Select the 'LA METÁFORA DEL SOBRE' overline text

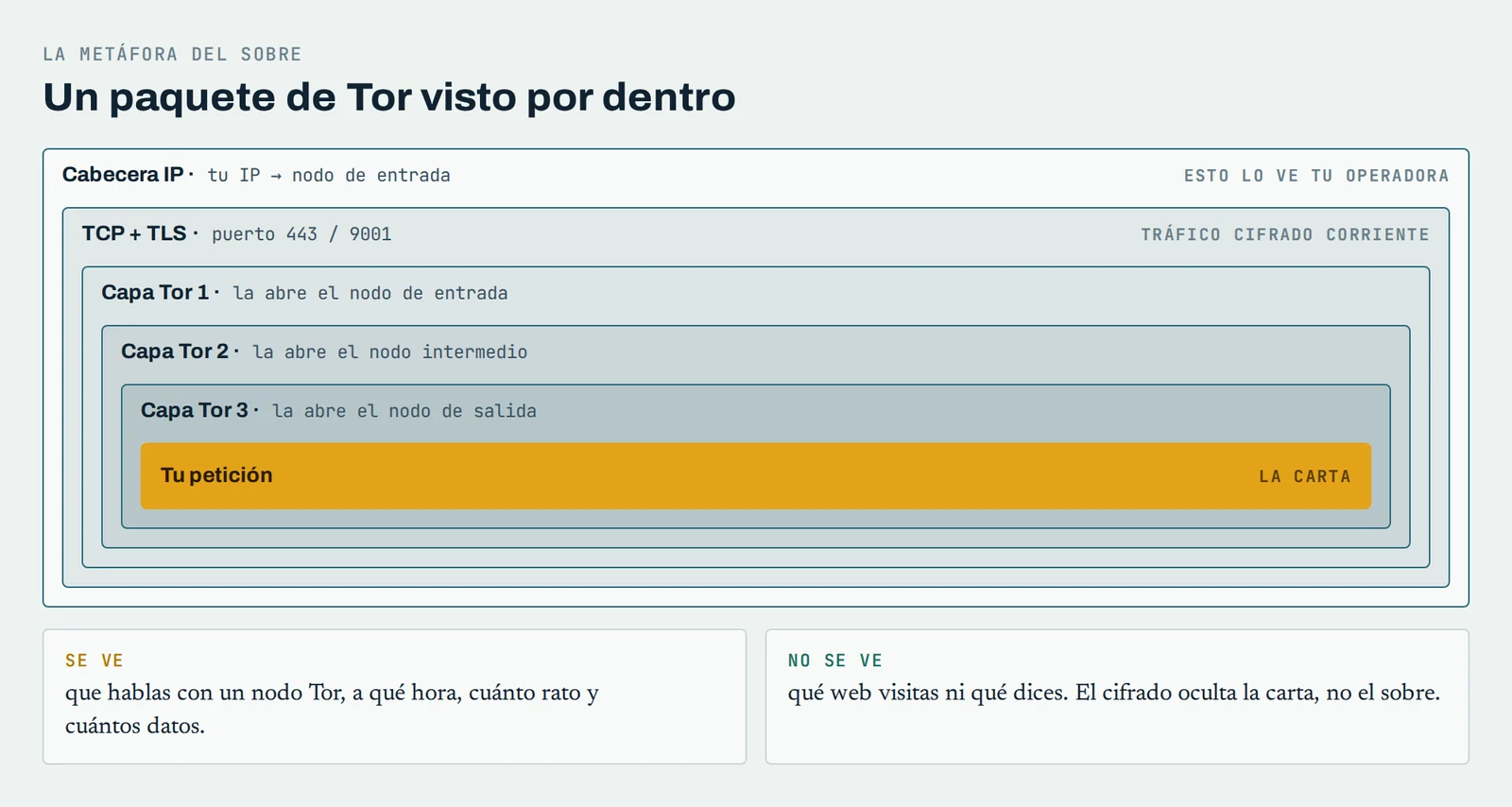coord(172,54)
